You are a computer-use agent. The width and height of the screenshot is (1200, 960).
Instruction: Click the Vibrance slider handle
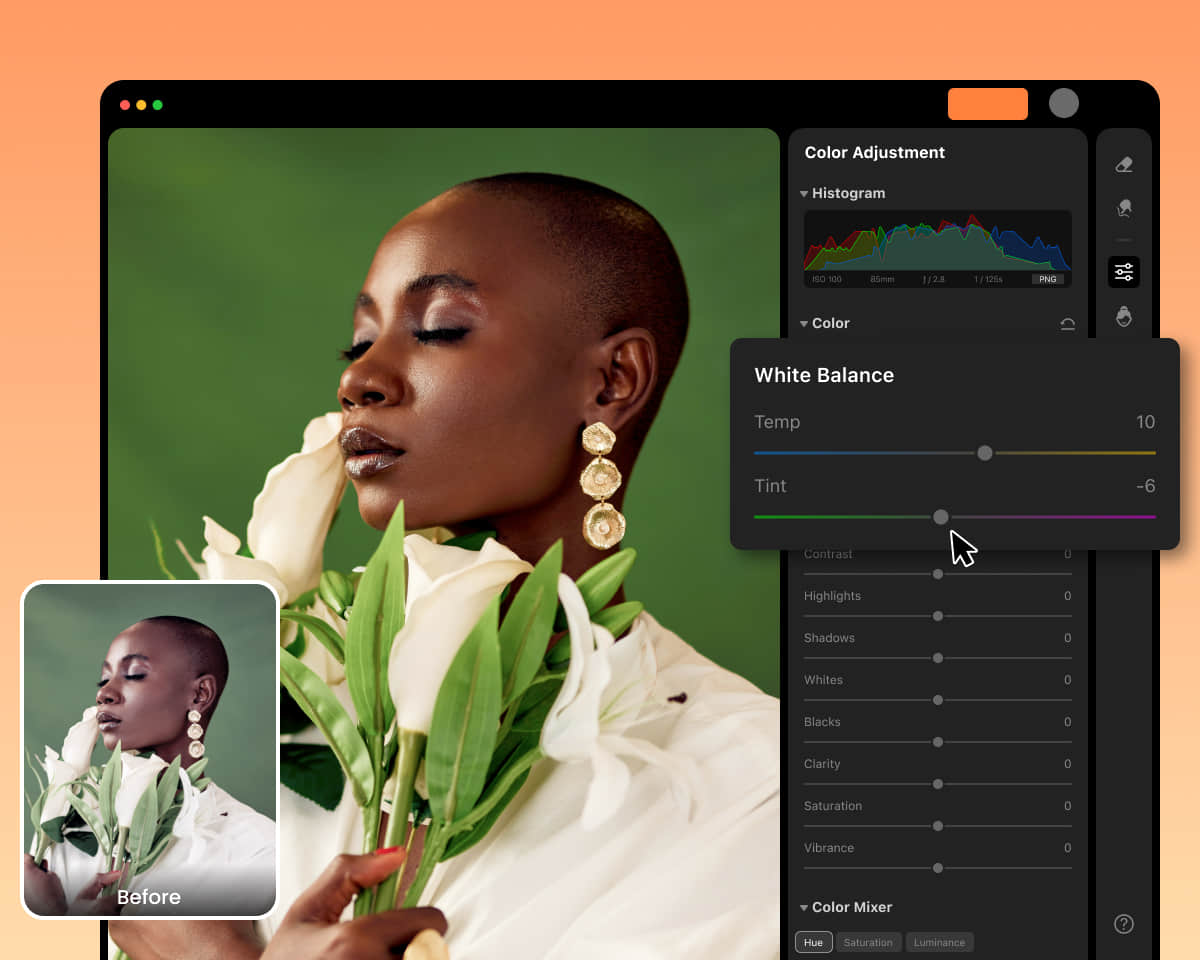click(x=938, y=868)
